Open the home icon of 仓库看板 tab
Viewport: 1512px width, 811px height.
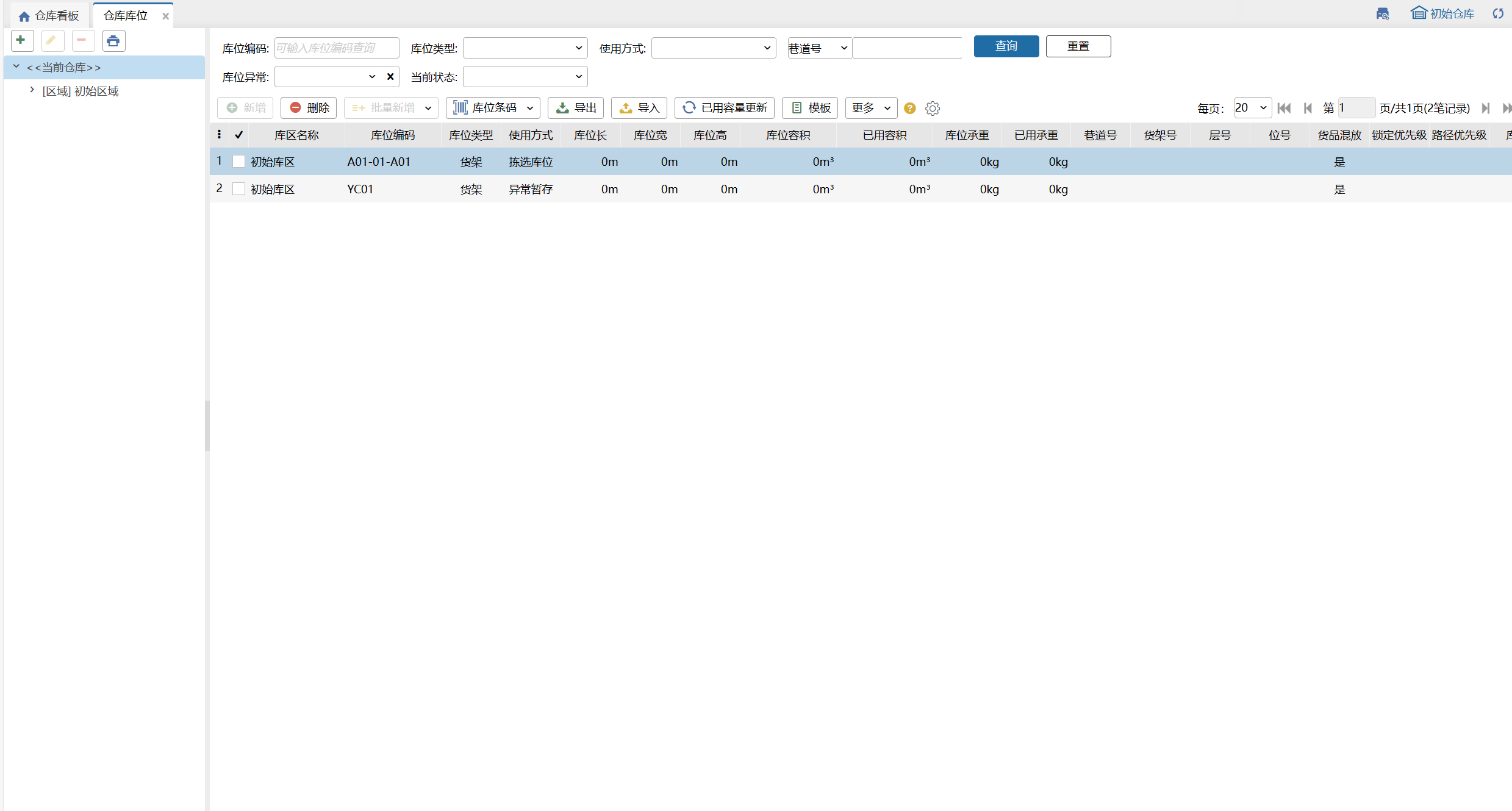tap(24, 16)
